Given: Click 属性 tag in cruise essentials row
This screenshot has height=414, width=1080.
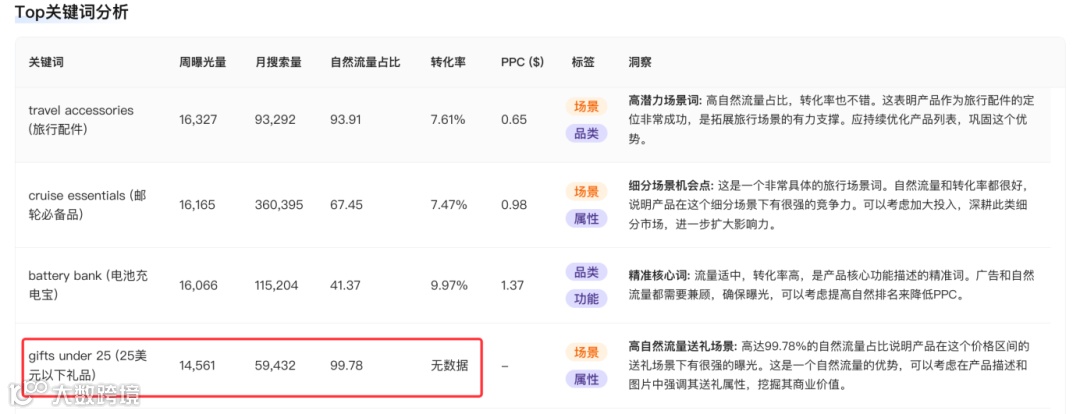Looking at the screenshot, I should [587, 219].
